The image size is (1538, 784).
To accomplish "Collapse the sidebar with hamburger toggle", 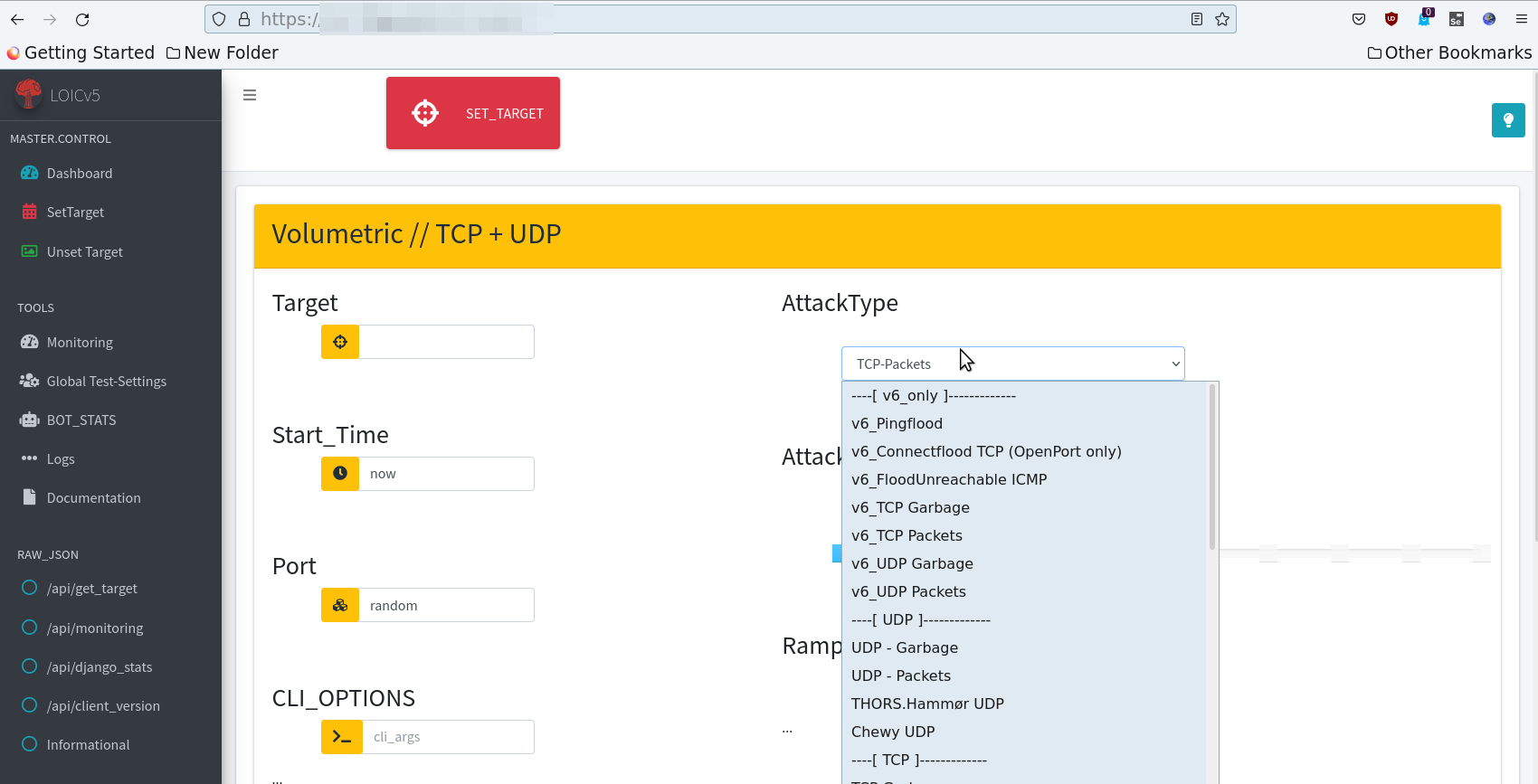I will pyautogui.click(x=250, y=95).
